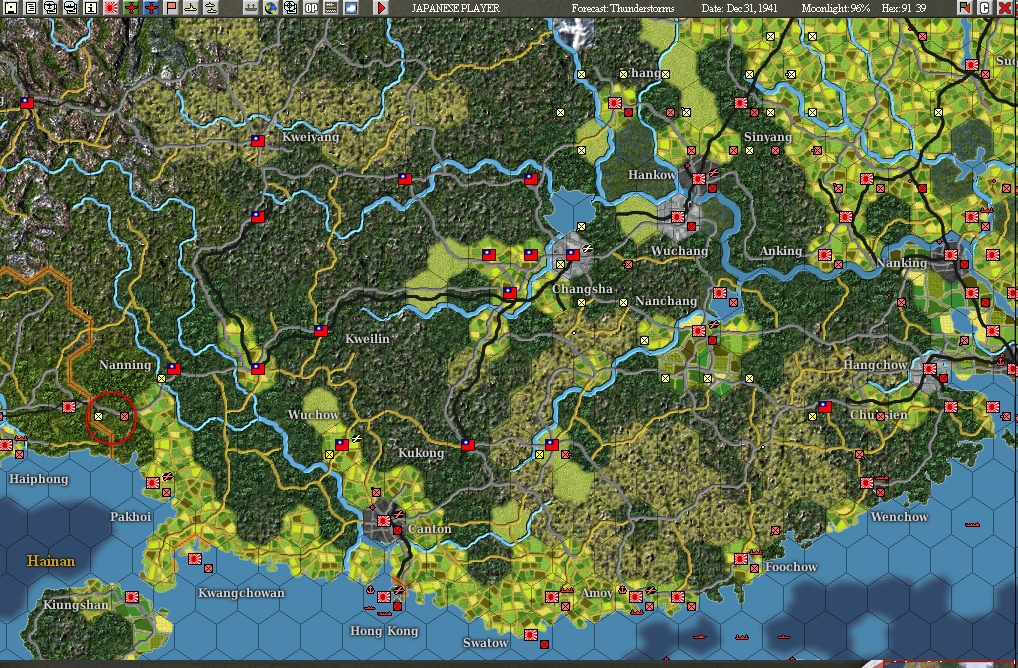1018x668 pixels.
Task: Click the 'C' button in top right
Action: coord(985,8)
